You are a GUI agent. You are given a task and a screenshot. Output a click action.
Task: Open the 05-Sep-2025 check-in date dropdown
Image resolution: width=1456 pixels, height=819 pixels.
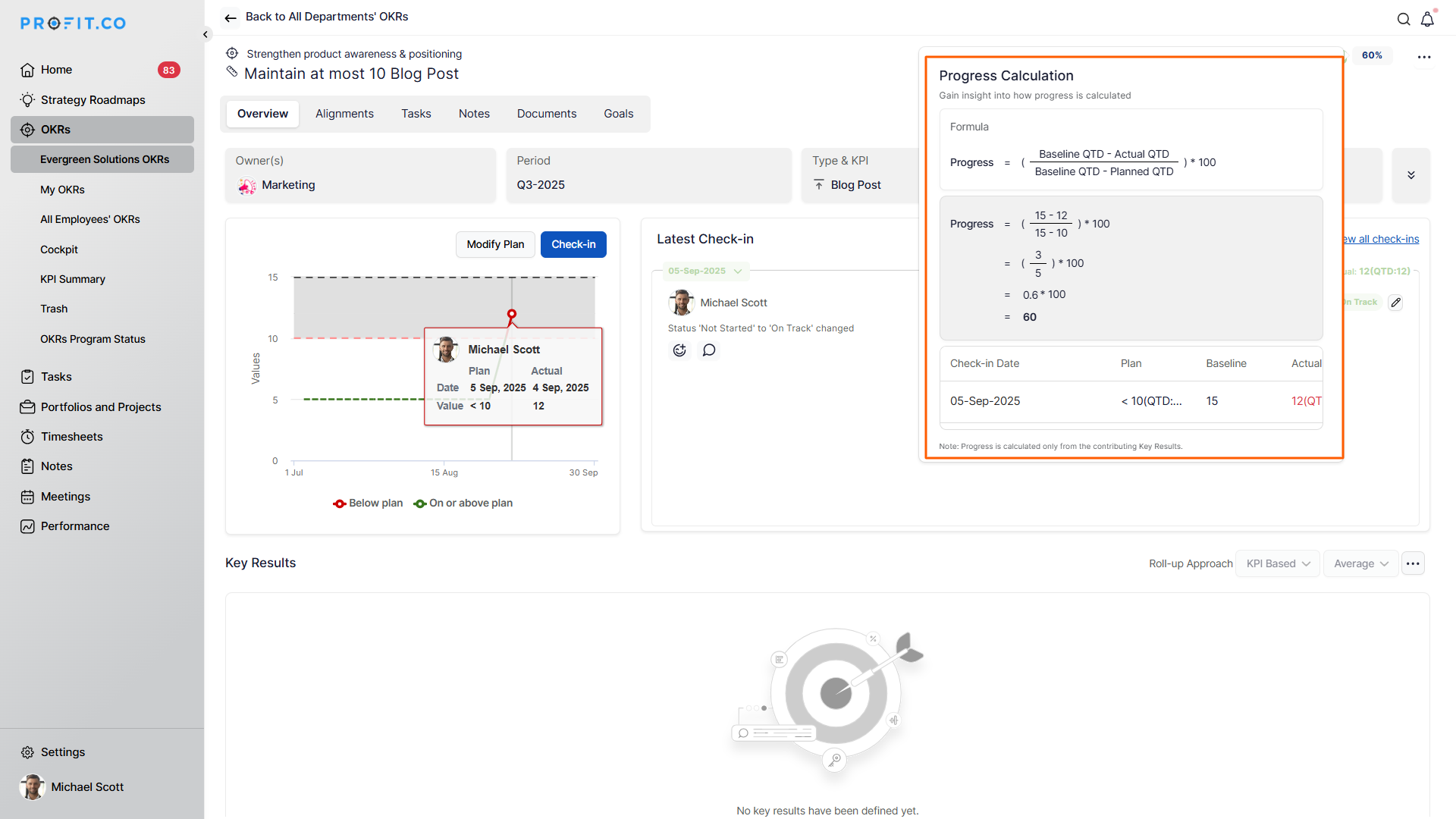pos(704,271)
